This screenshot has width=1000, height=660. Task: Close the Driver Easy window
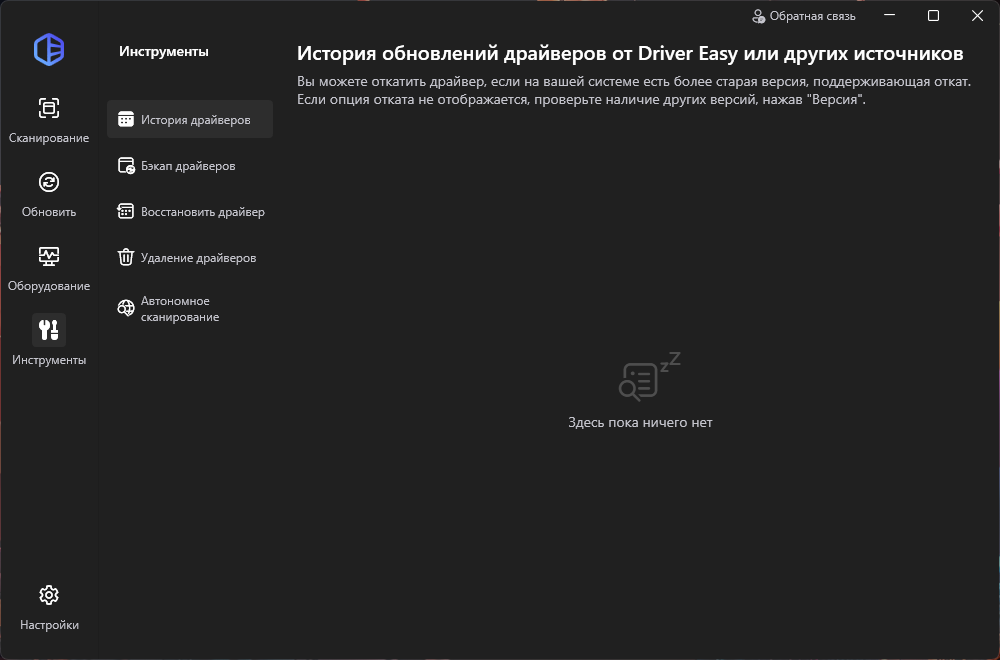point(977,15)
